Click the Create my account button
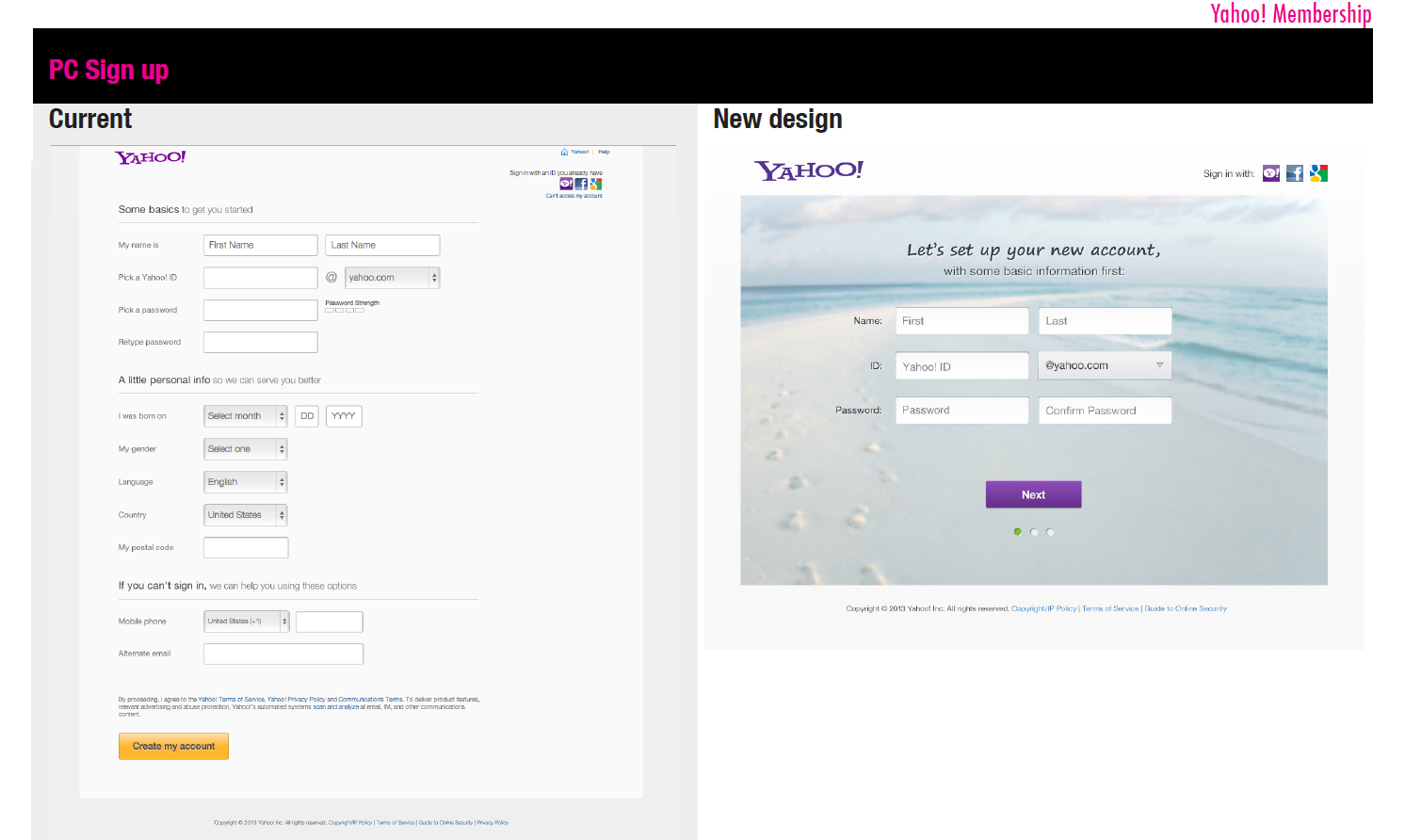The width and height of the screenshot is (1405, 840). (x=173, y=746)
